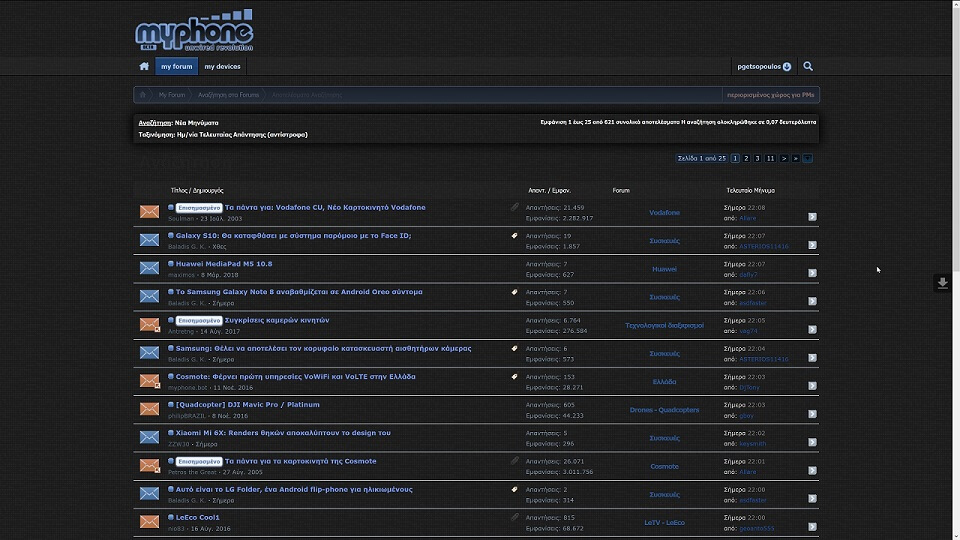Go to results page 2
The width and height of the screenshot is (960, 540).
pos(746,159)
